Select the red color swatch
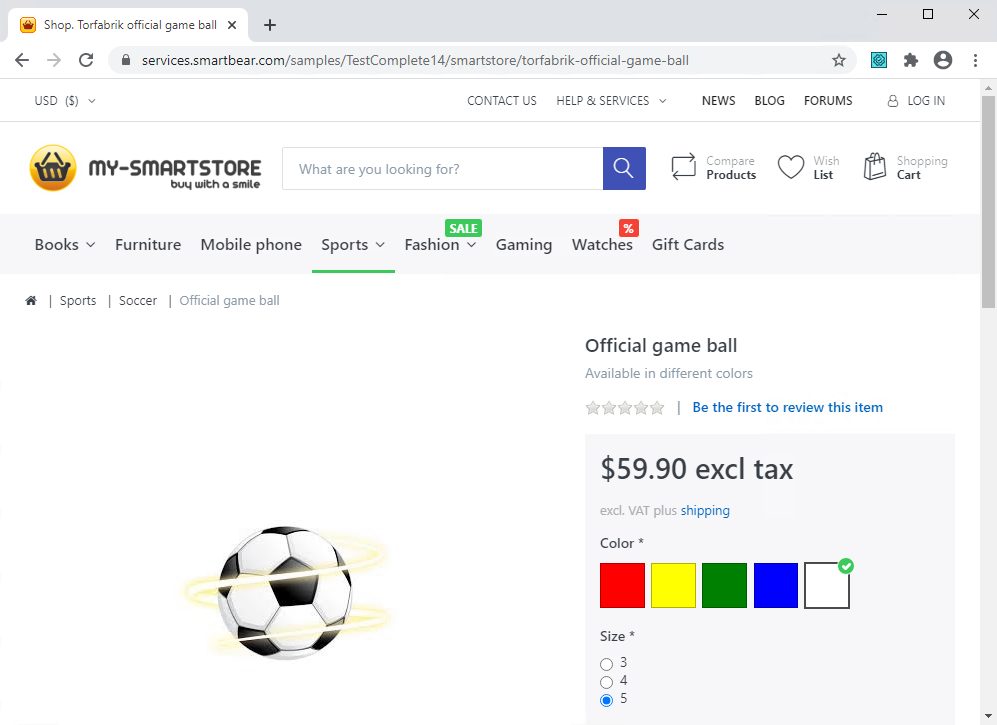The image size is (997, 725). pyautogui.click(x=622, y=585)
